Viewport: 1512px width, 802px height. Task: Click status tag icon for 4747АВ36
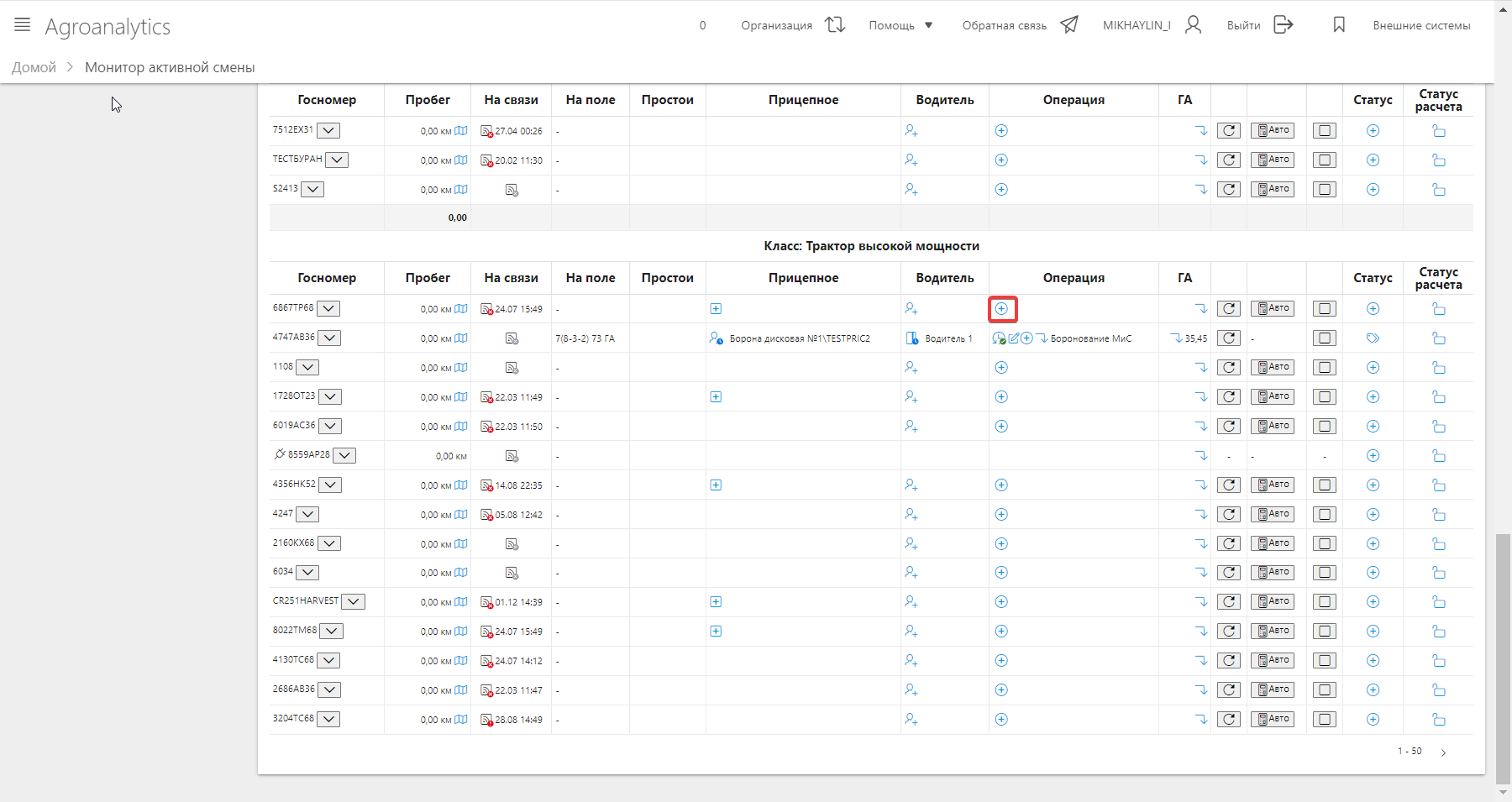point(1373,338)
